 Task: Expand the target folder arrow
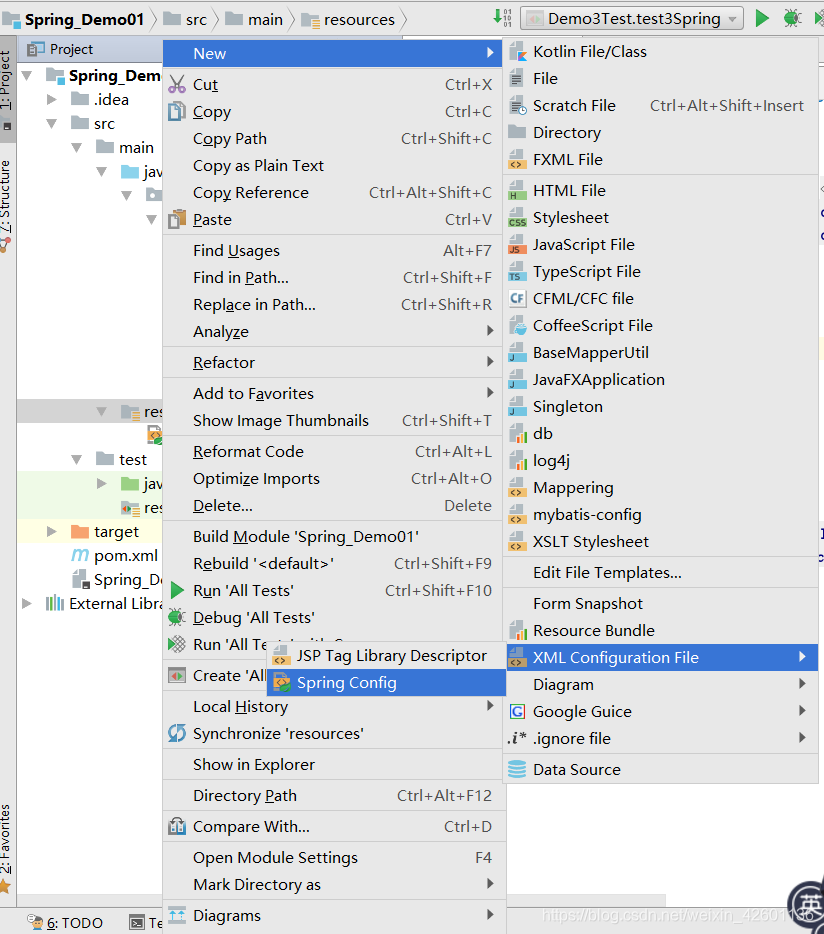point(52,531)
